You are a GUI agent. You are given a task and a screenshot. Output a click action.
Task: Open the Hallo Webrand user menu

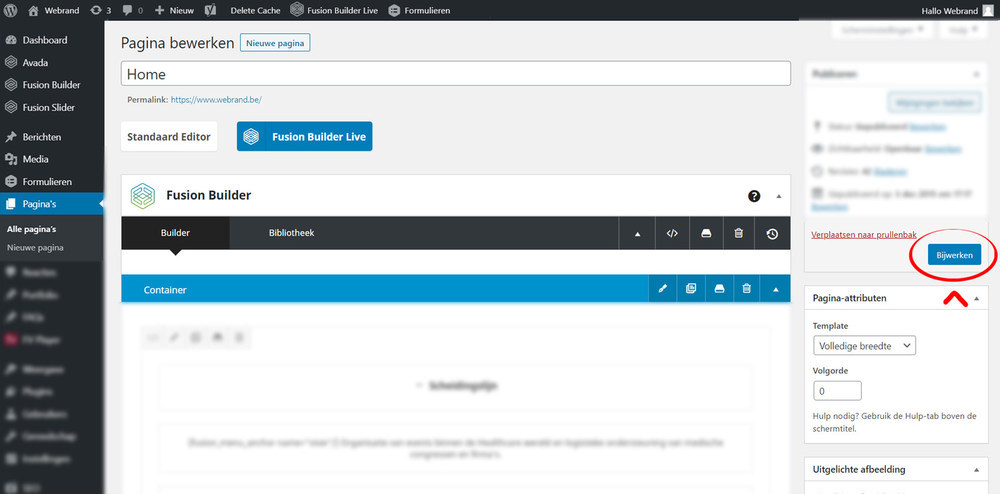[x=957, y=10]
